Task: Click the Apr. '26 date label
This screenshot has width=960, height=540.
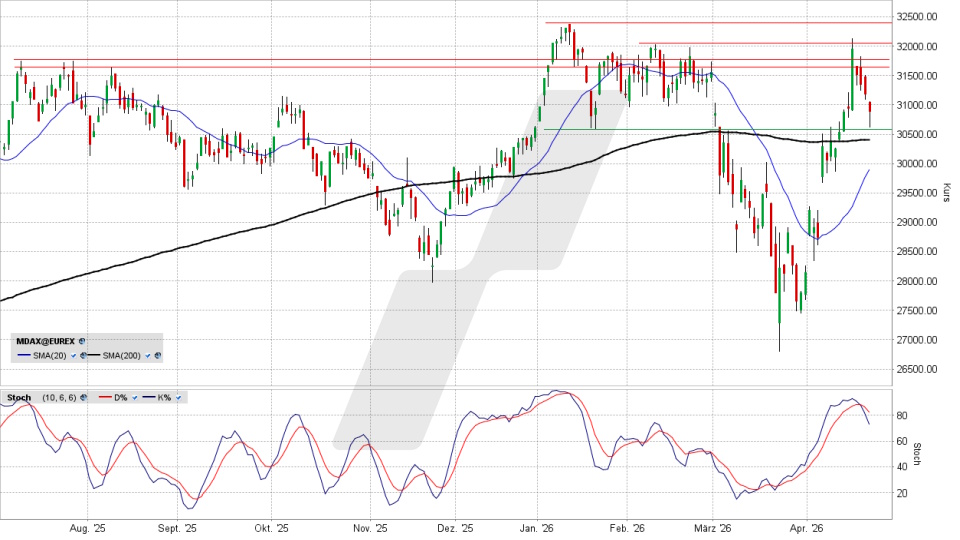Action: tap(807, 528)
